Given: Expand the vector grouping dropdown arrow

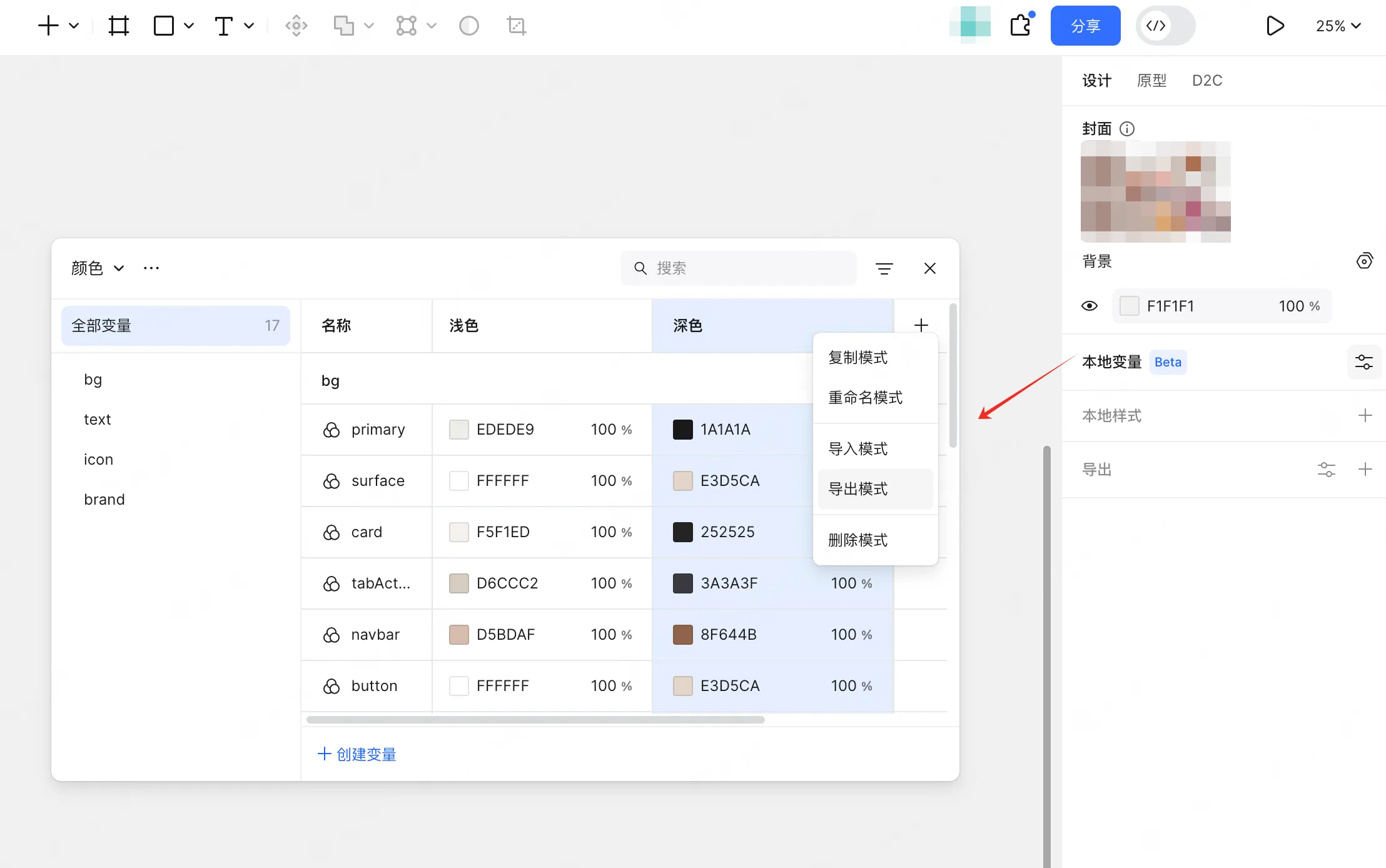Looking at the screenshot, I should tap(432, 26).
